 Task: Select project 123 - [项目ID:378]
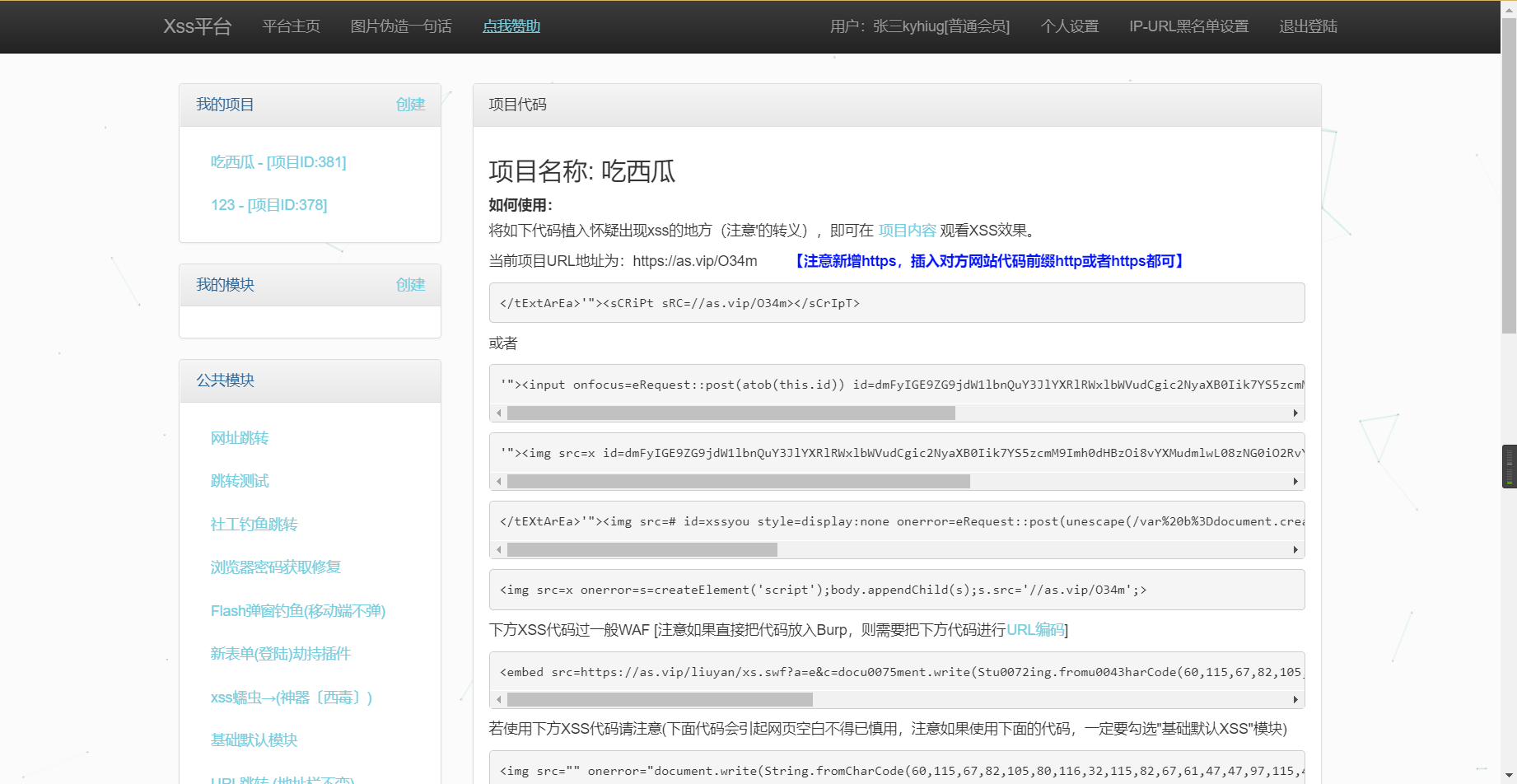(268, 205)
